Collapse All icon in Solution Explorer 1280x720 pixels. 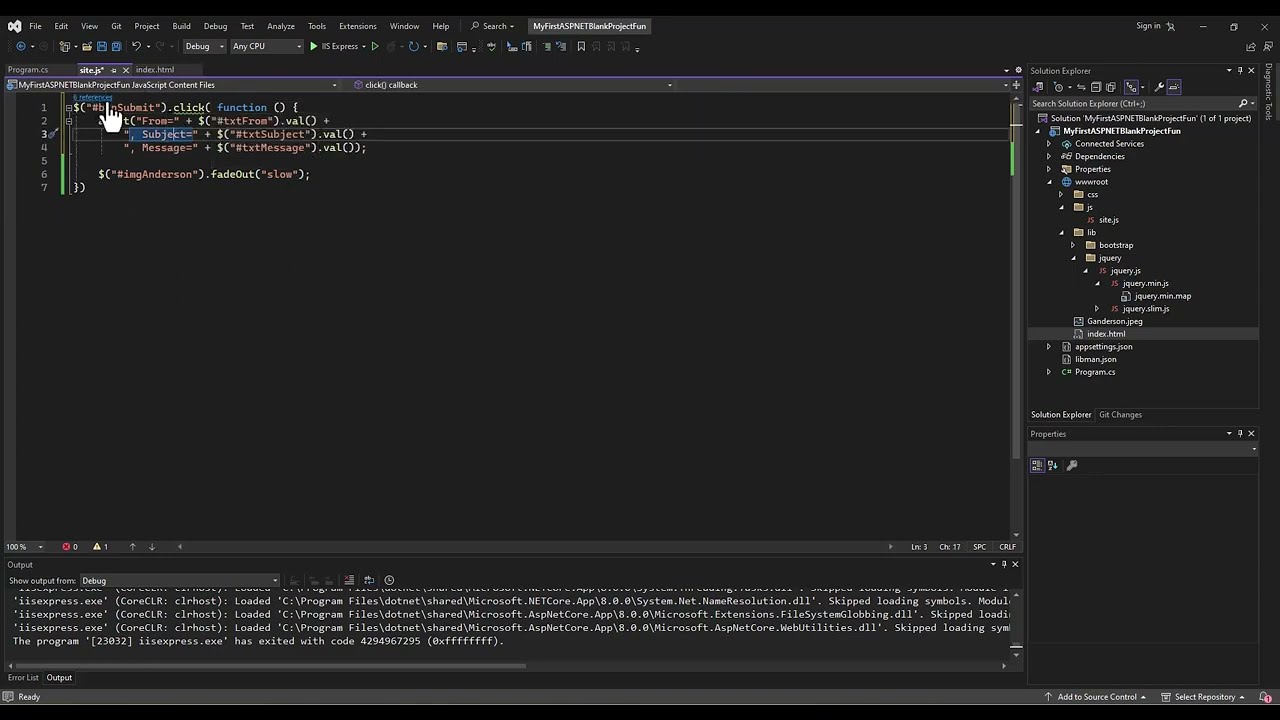coord(1096,87)
